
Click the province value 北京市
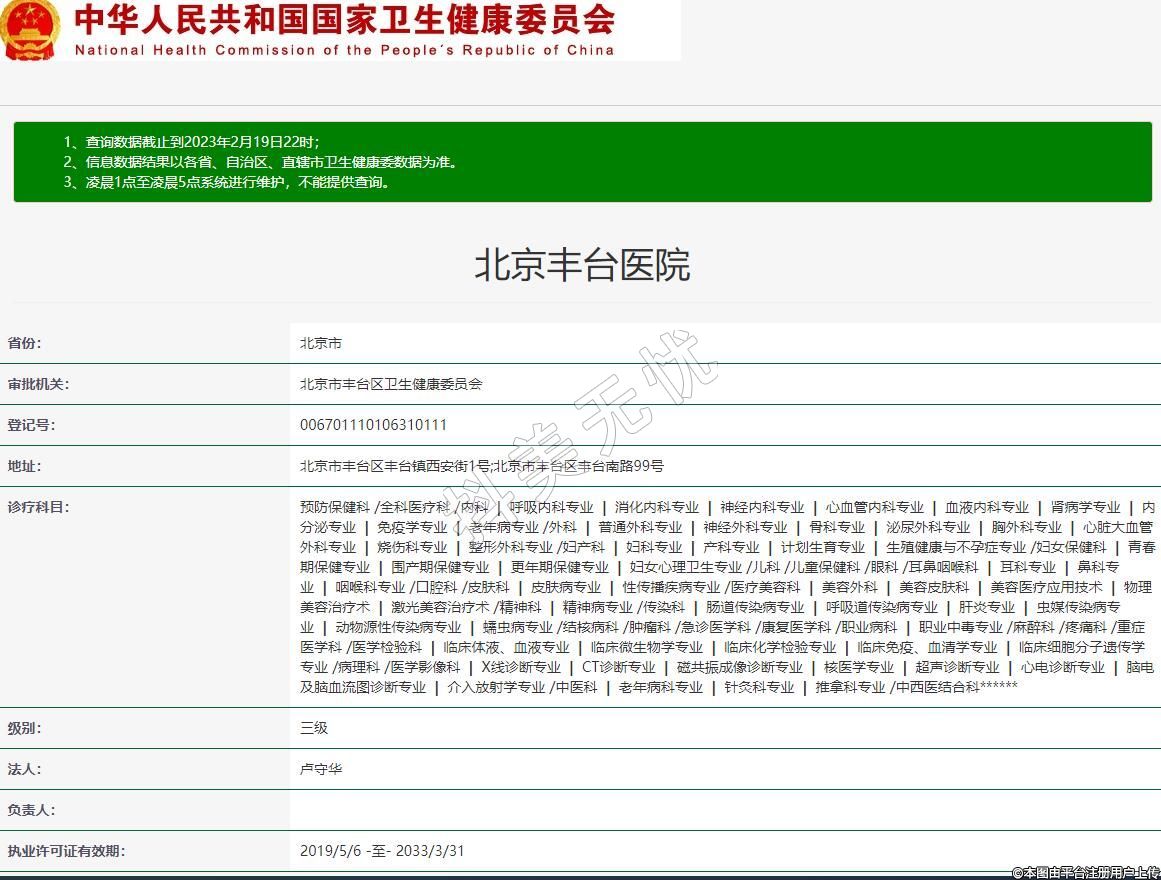click(x=321, y=343)
